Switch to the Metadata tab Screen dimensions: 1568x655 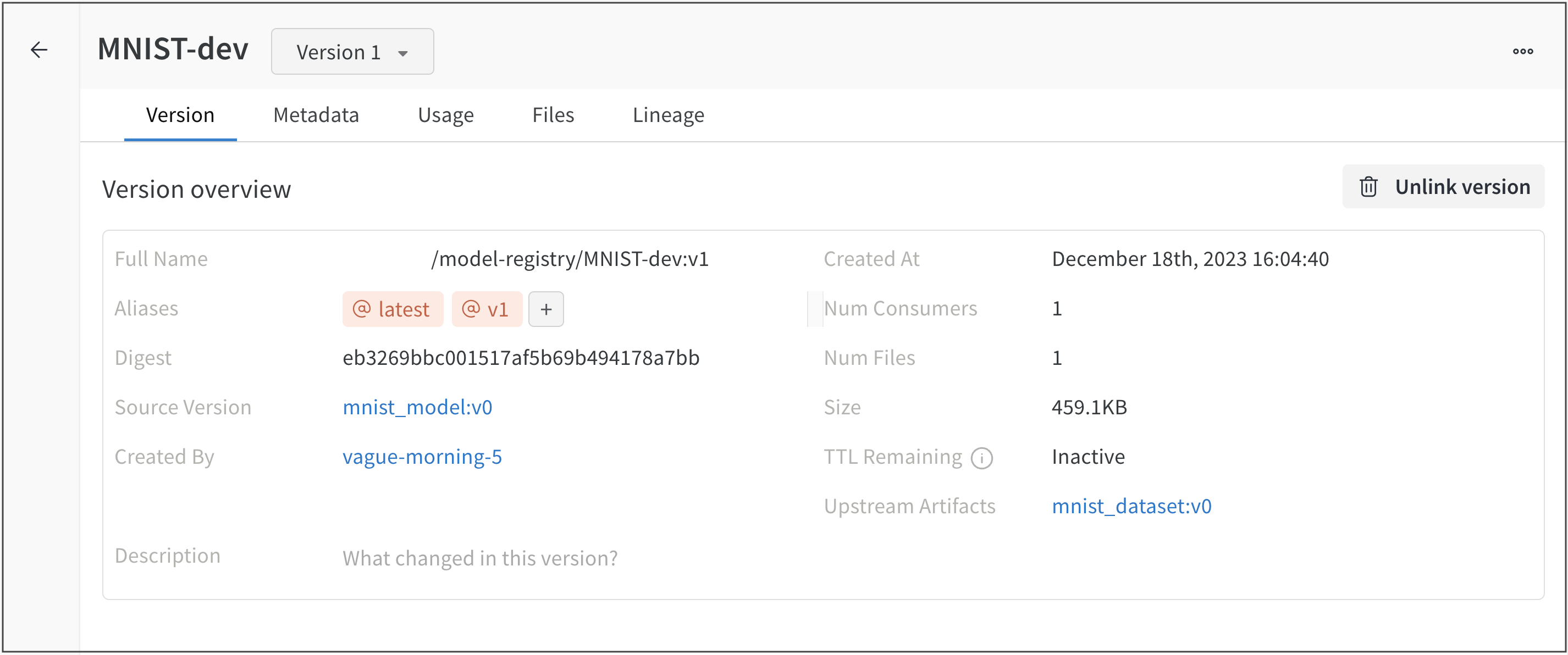click(316, 114)
